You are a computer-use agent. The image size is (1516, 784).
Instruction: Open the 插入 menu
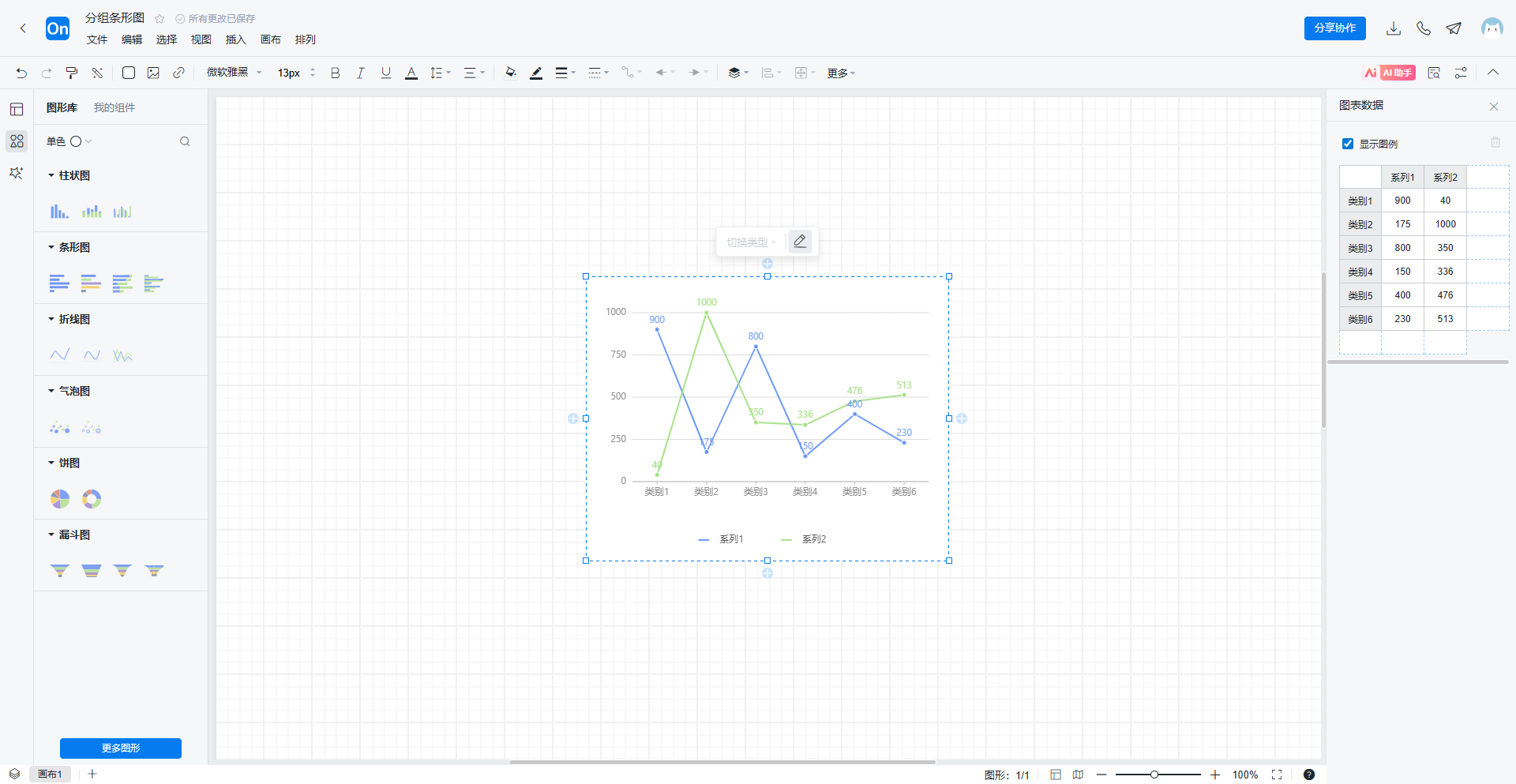pos(235,39)
